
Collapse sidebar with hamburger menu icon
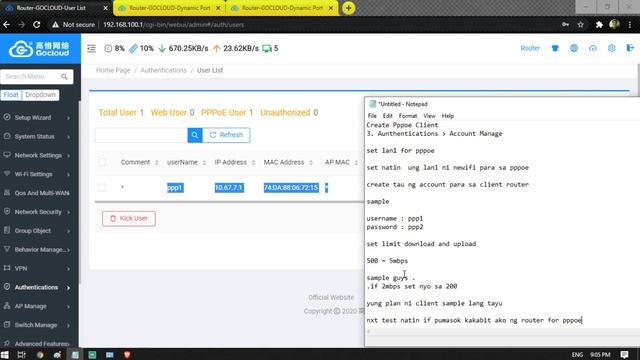[x=91, y=49]
